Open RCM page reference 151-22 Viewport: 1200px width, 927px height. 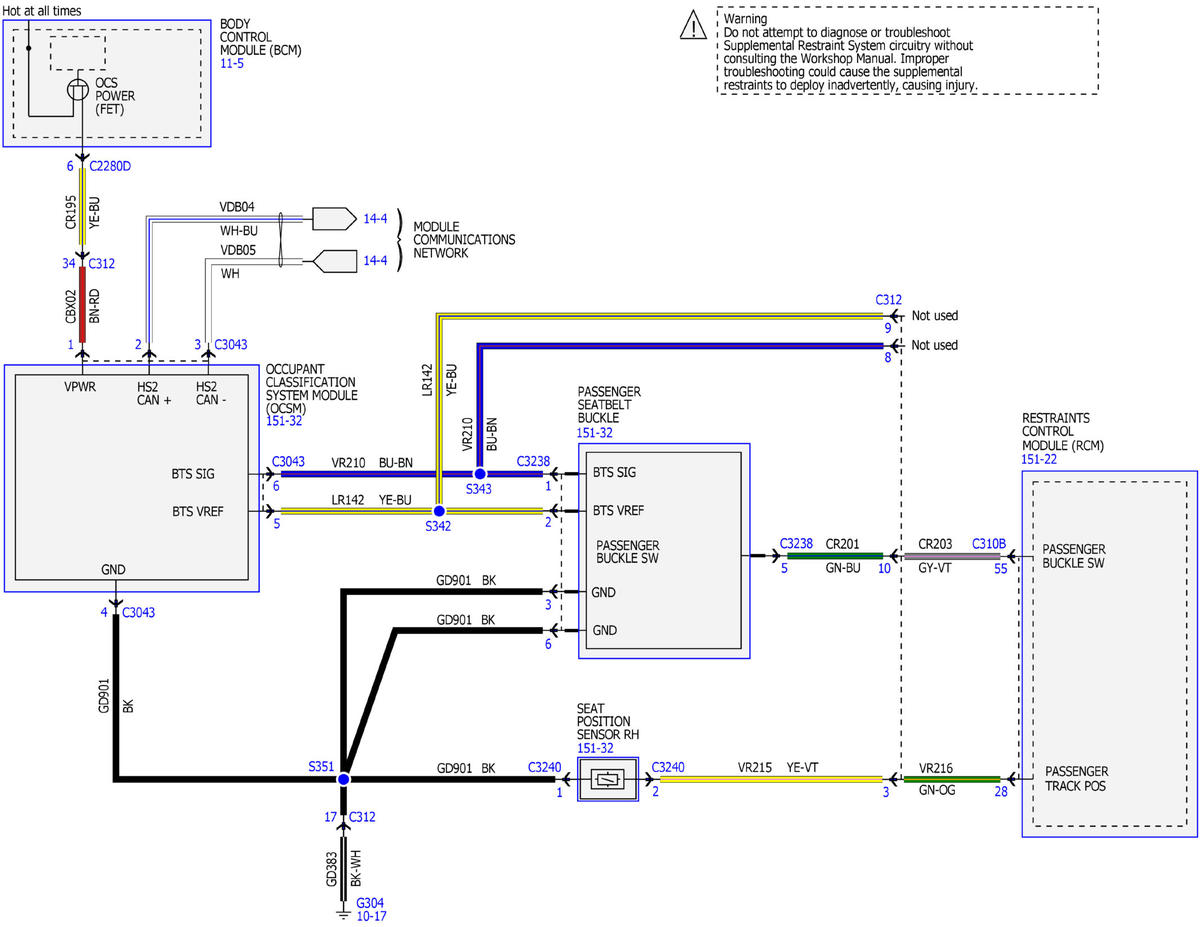[x=1040, y=459]
